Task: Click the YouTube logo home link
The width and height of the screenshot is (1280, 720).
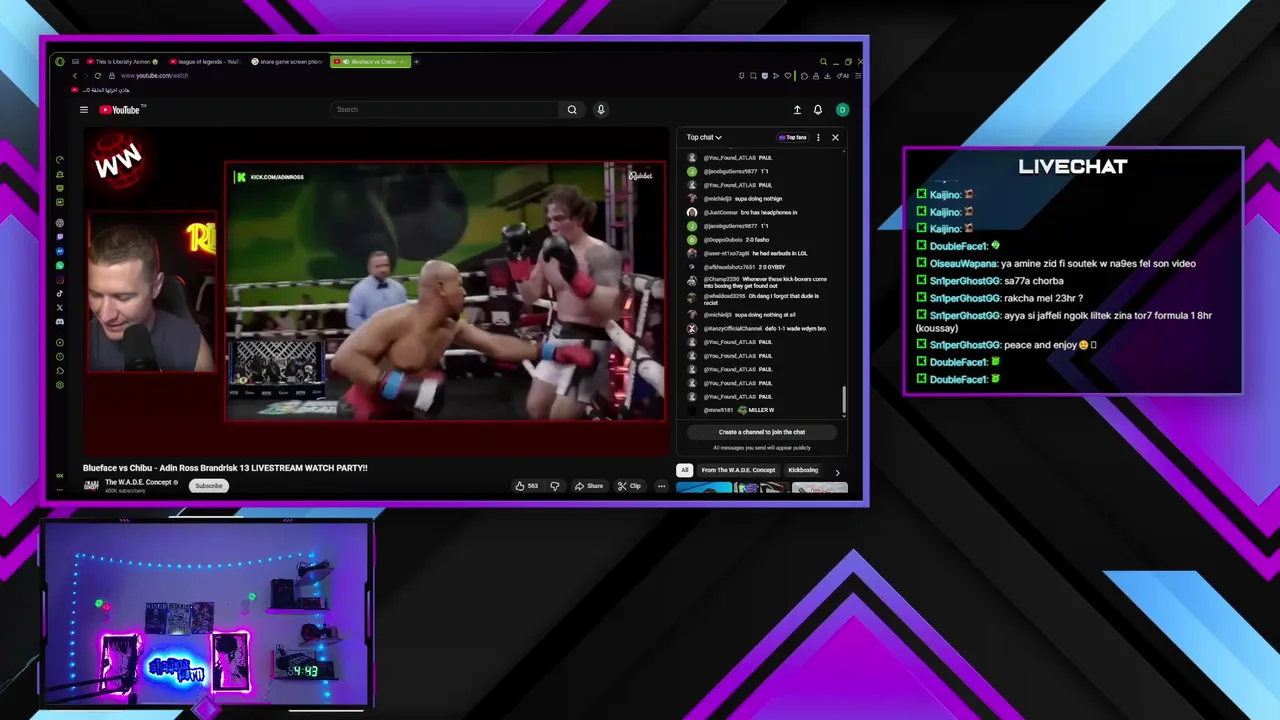Action: [122, 110]
